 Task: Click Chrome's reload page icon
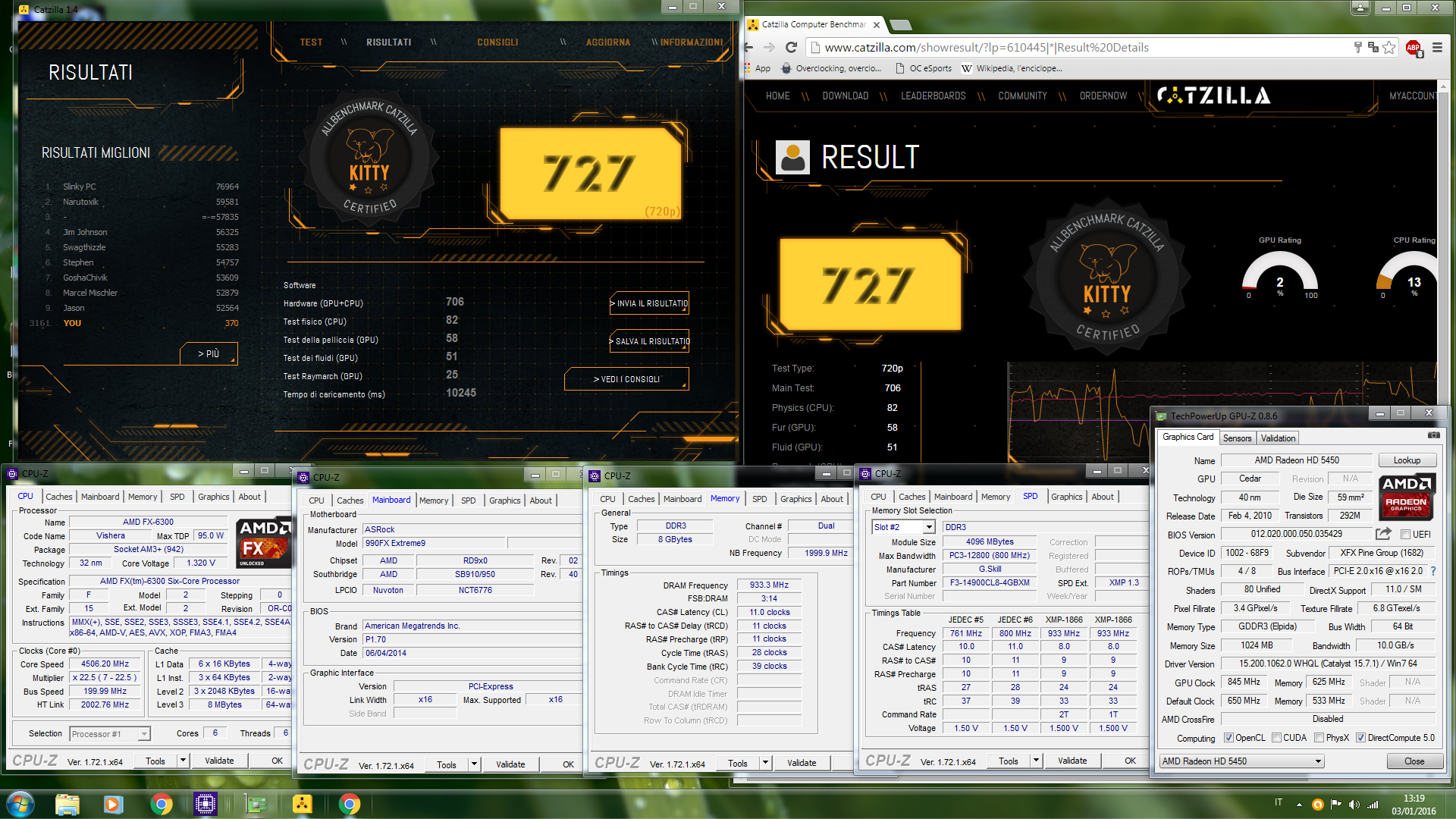point(791,47)
